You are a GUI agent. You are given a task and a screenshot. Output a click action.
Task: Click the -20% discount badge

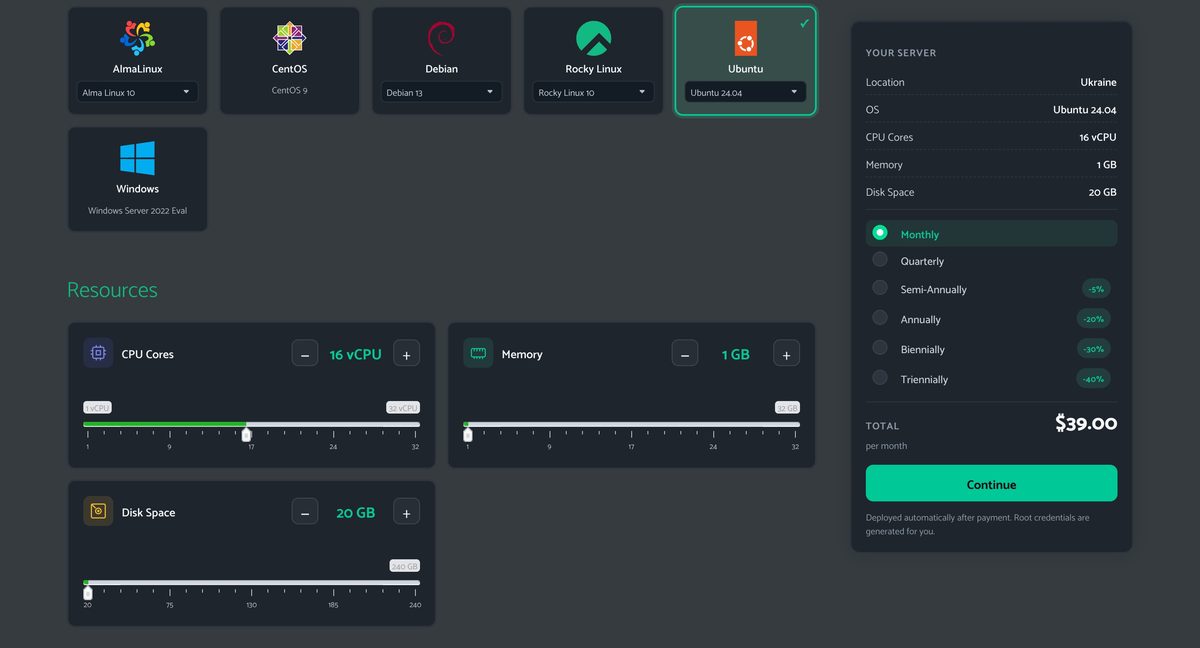(1094, 319)
